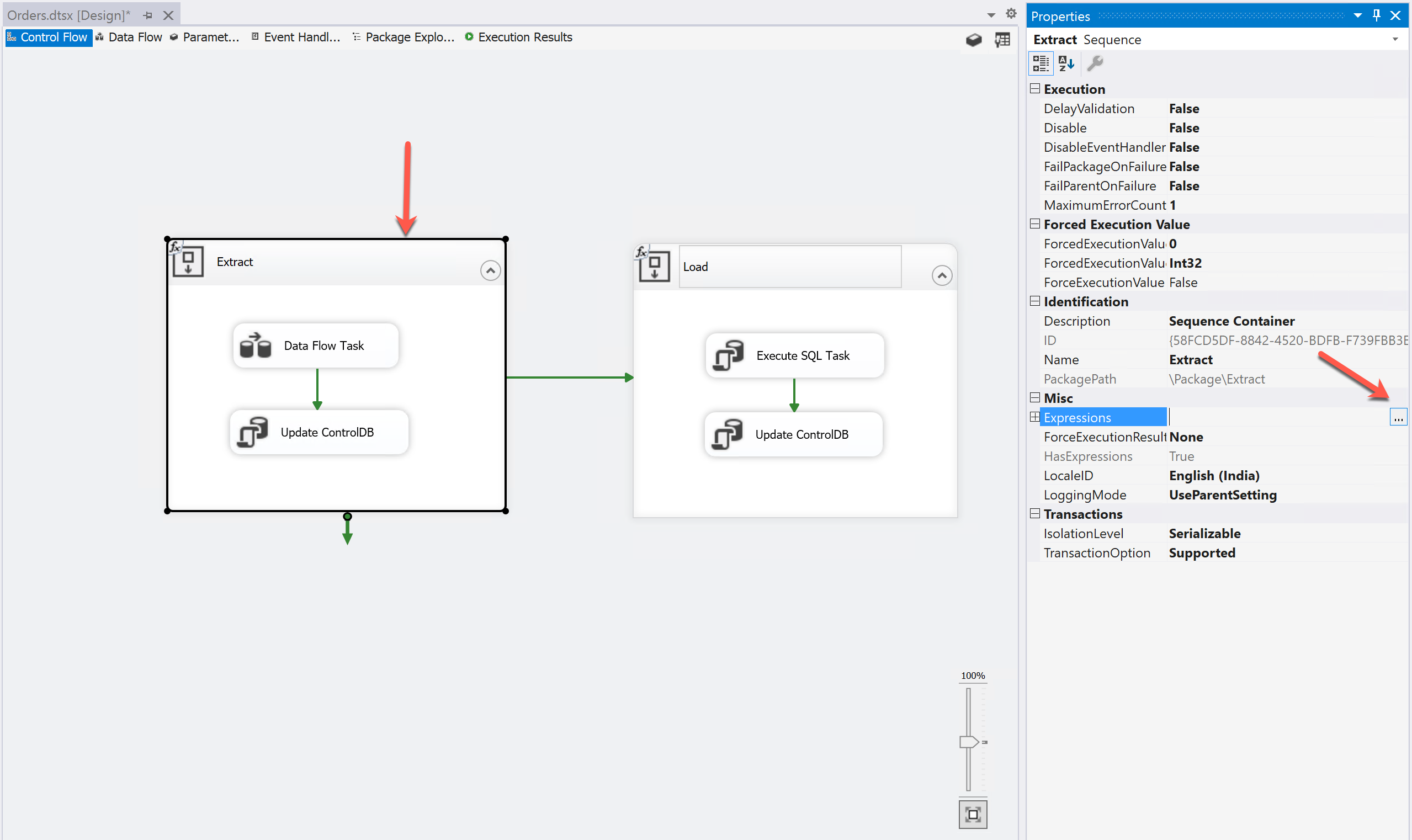Sort properties alphabetically
The width and height of the screenshot is (1412, 840).
[1066, 63]
